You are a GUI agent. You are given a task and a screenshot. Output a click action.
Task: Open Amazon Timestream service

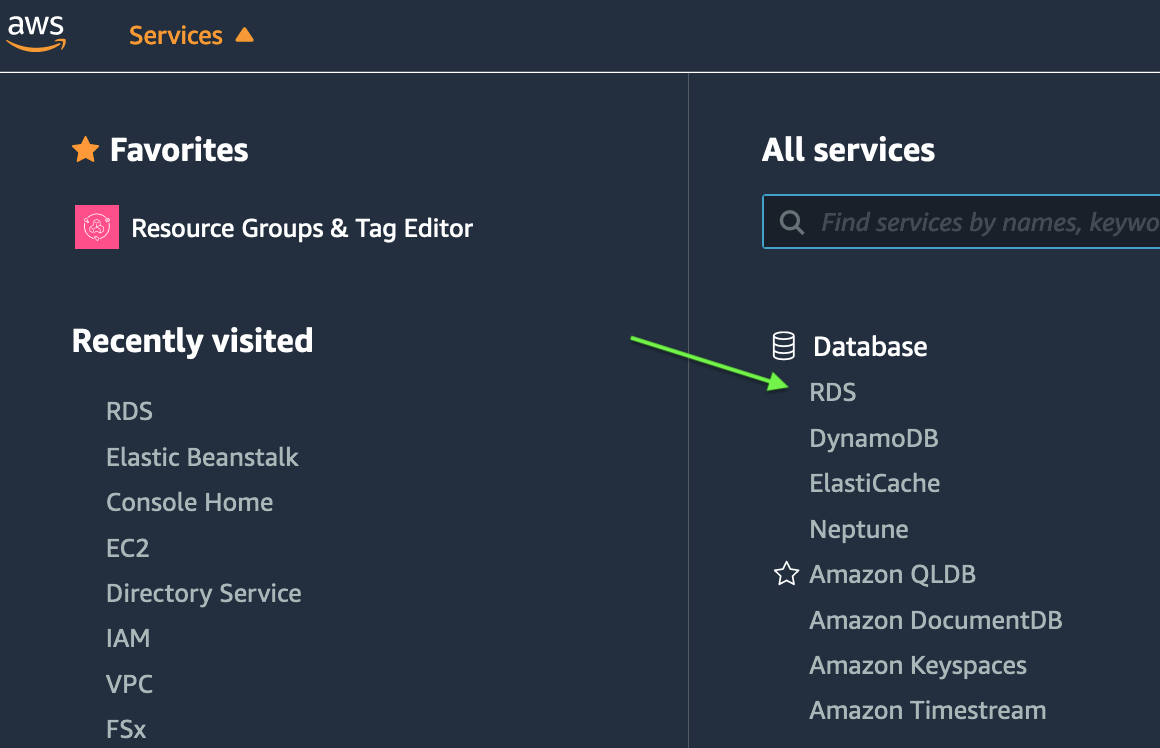click(927, 711)
